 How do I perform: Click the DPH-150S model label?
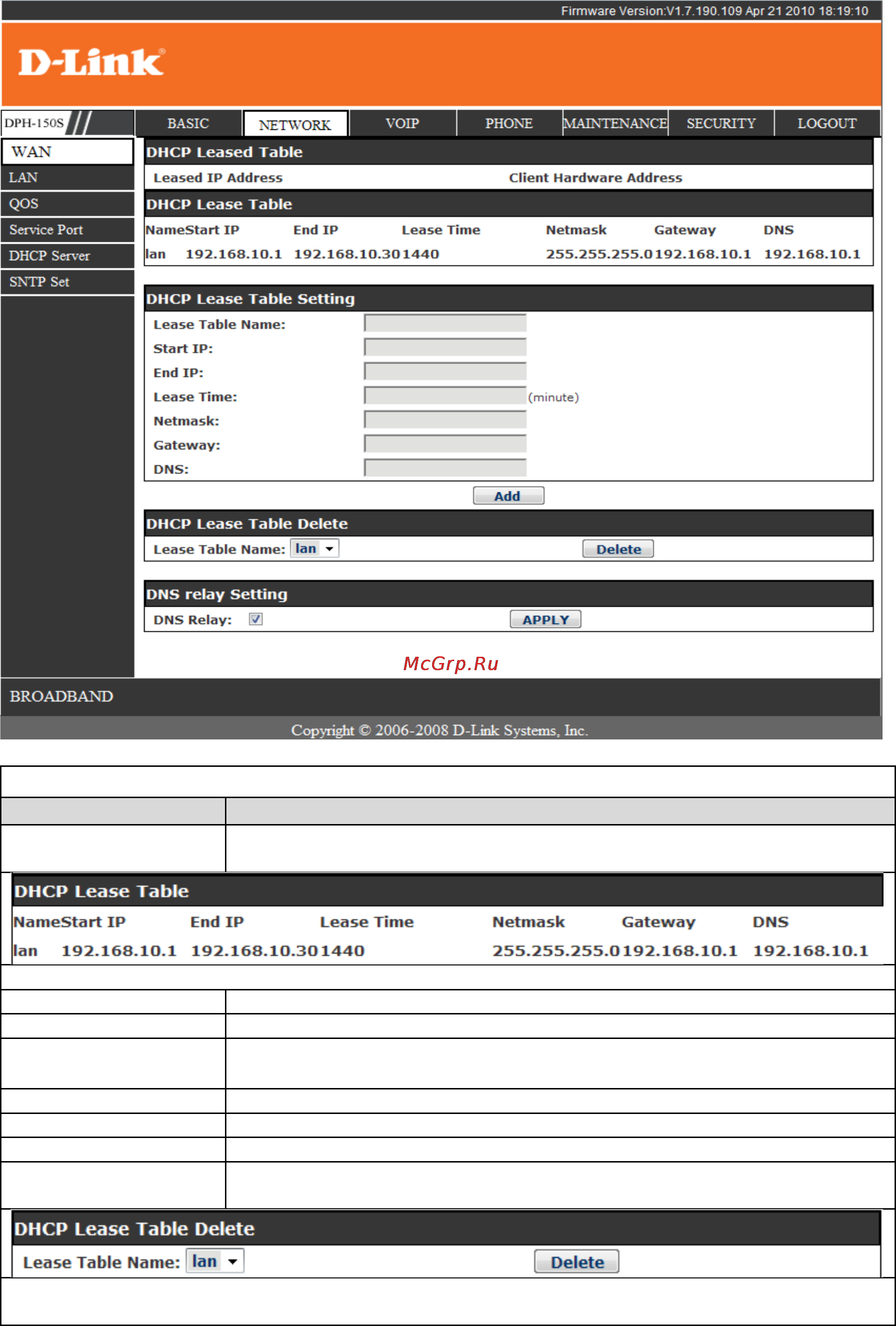pyautogui.click(x=34, y=123)
